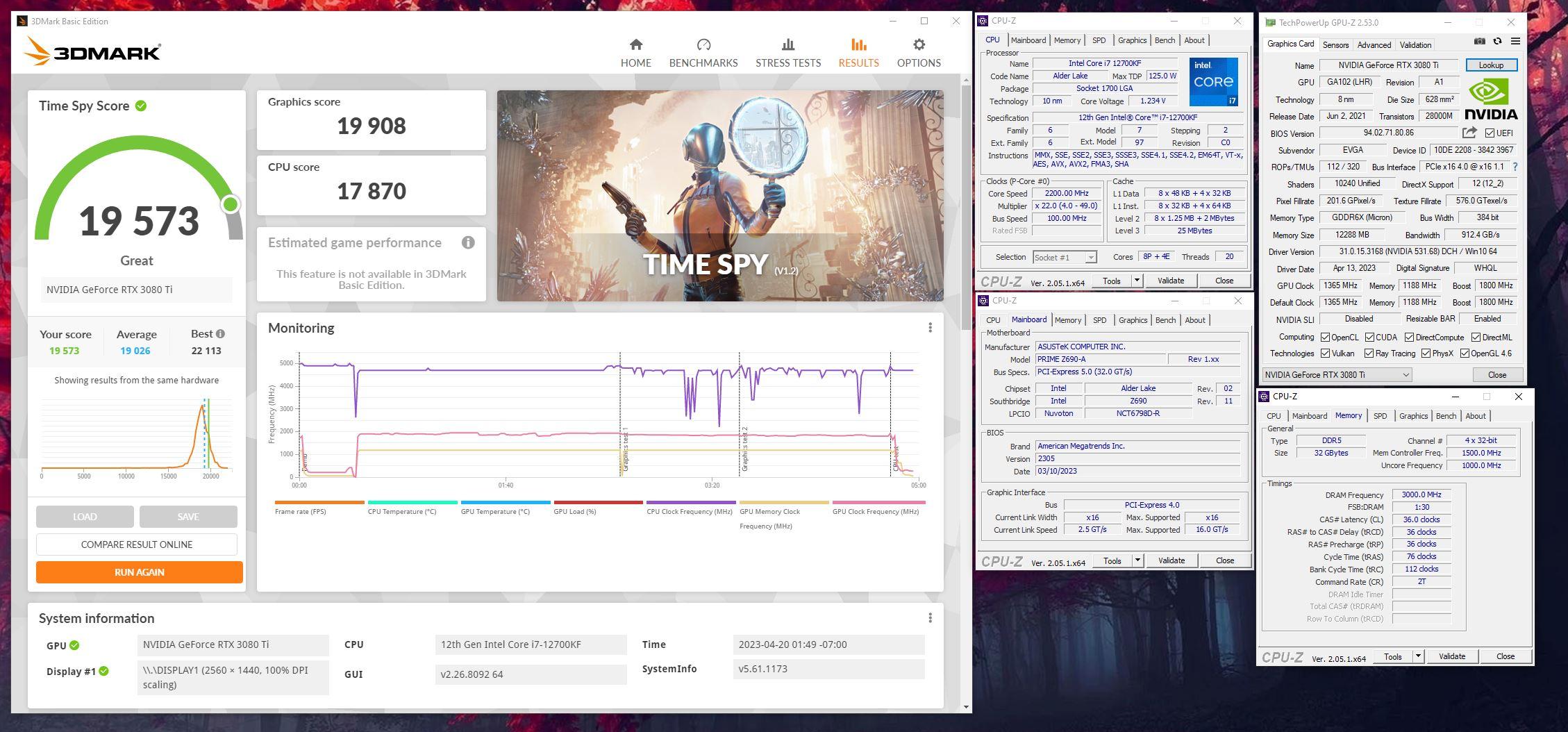Viewport: 1568px width, 732px height.
Task: Click the orange RUN AGAIN button
Action: tap(140, 572)
